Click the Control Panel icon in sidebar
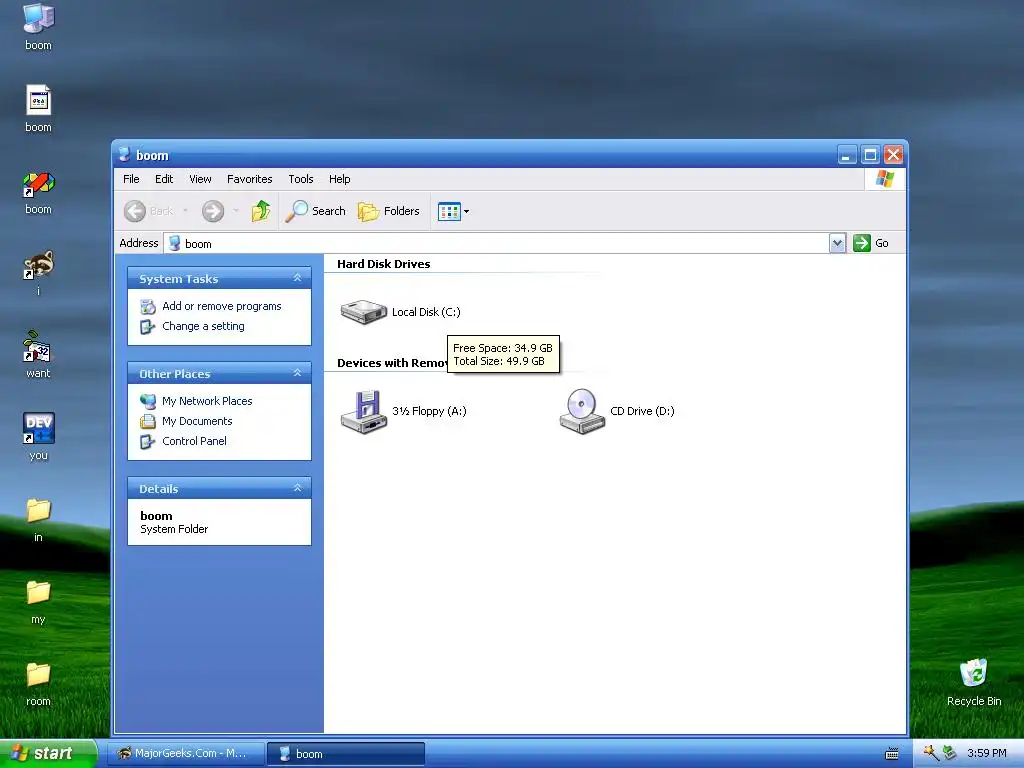1024x768 pixels. (x=148, y=441)
